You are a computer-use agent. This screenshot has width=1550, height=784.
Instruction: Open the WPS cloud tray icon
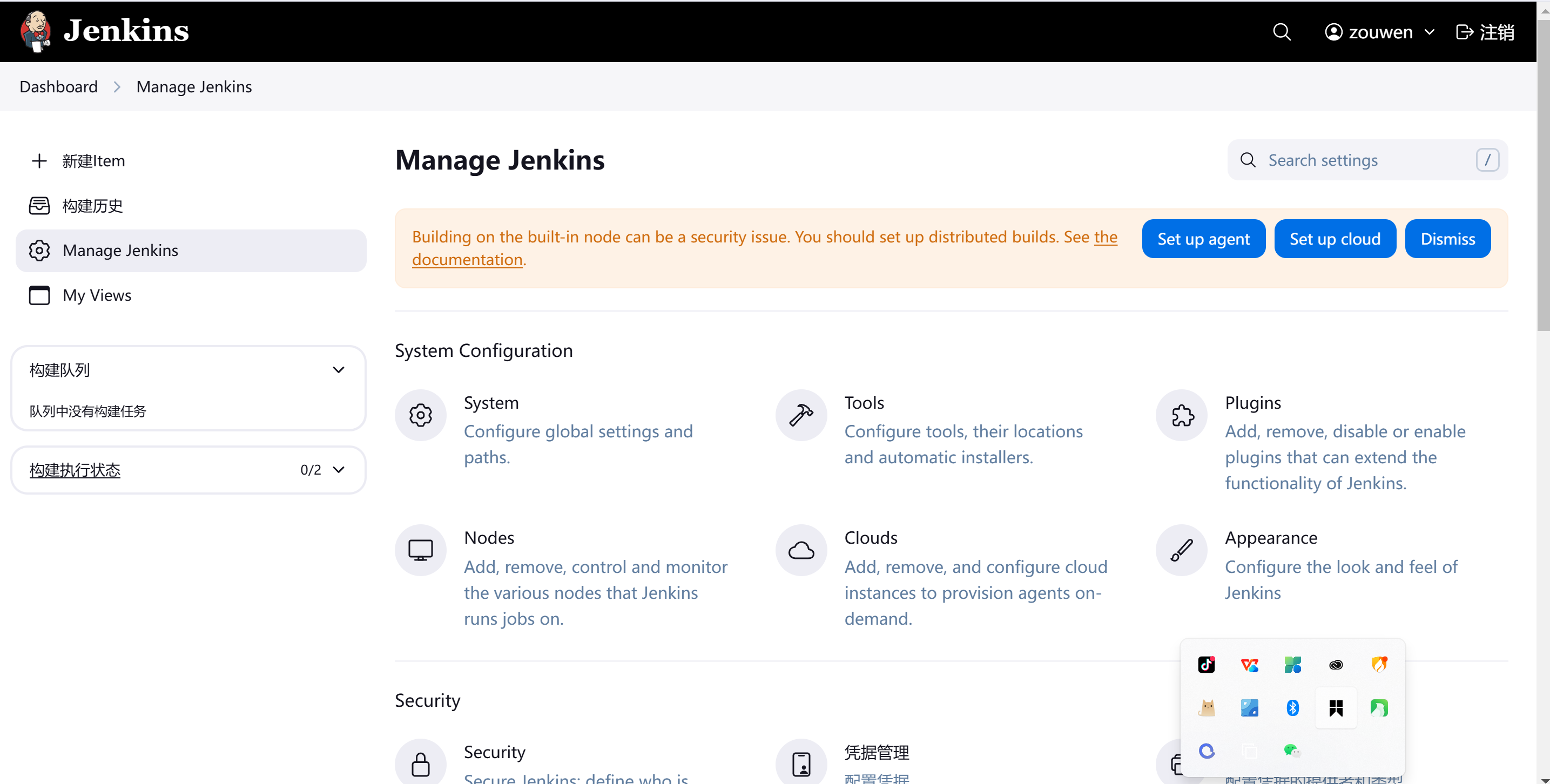[1250, 664]
